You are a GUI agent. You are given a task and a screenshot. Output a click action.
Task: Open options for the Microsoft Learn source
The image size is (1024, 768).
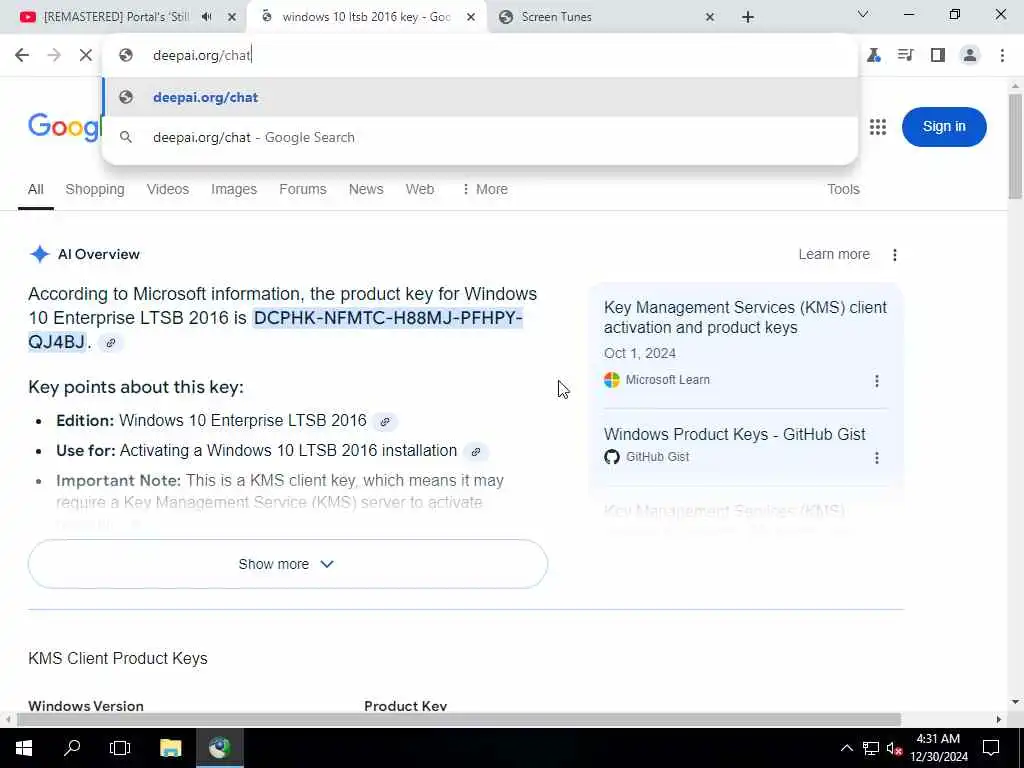point(876,381)
